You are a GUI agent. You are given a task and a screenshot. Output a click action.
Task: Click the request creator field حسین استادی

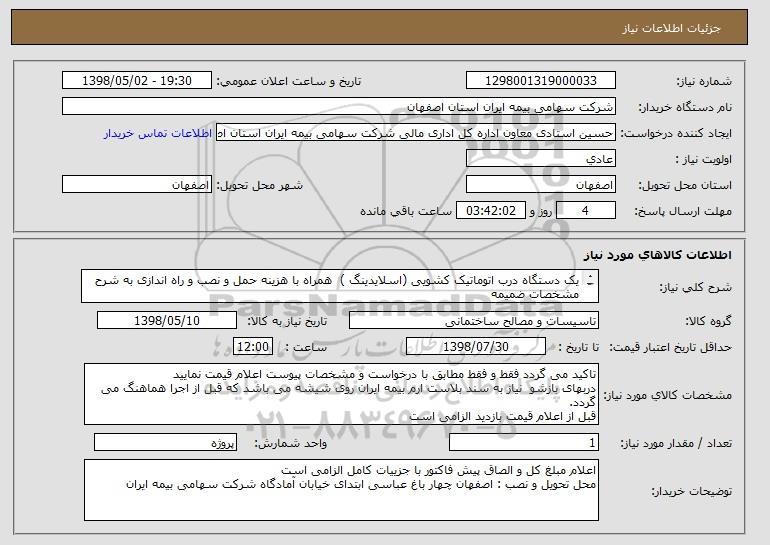[x=416, y=133]
